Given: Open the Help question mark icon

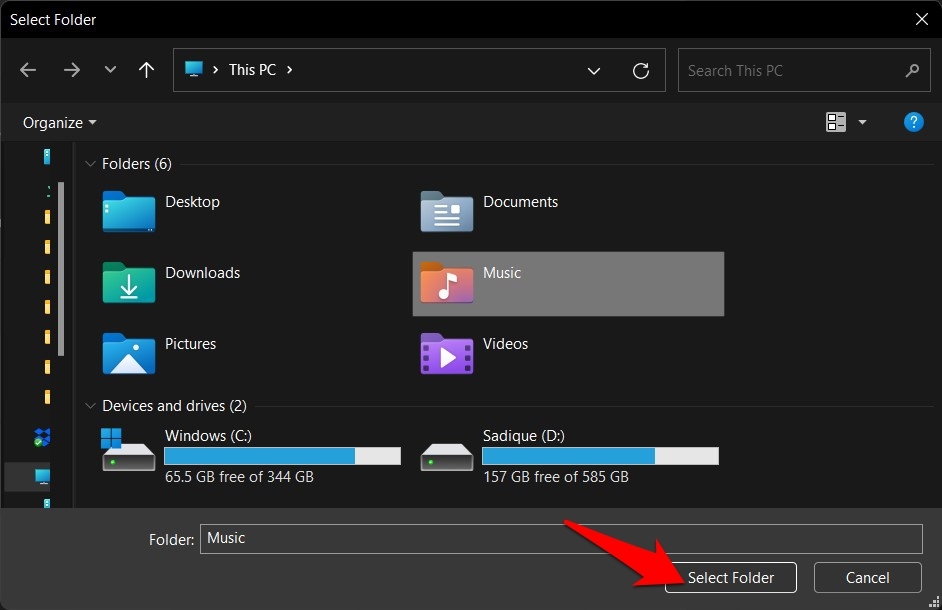Looking at the screenshot, I should (913, 122).
